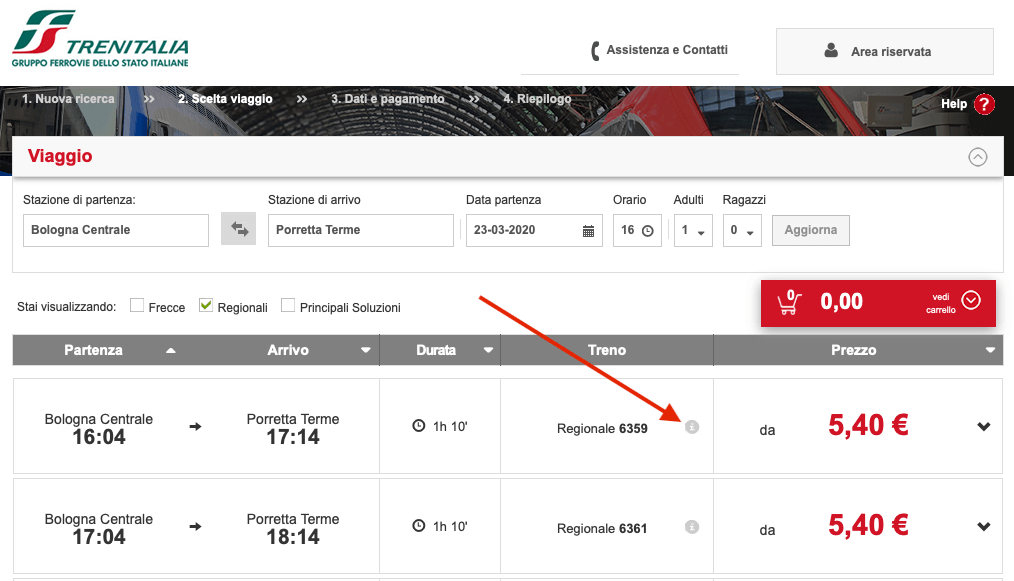The image size is (1014, 581).
Task: Click the vedi carrello label
Action: click(941, 303)
